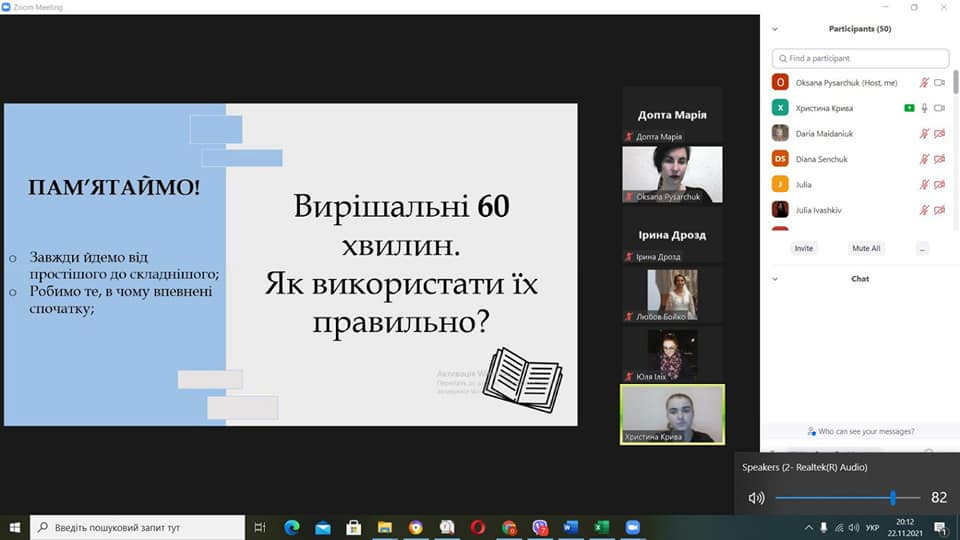Image resolution: width=960 pixels, height=540 pixels.
Task: Collapse the Participants panel with its chevron
Action: (775, 29)
